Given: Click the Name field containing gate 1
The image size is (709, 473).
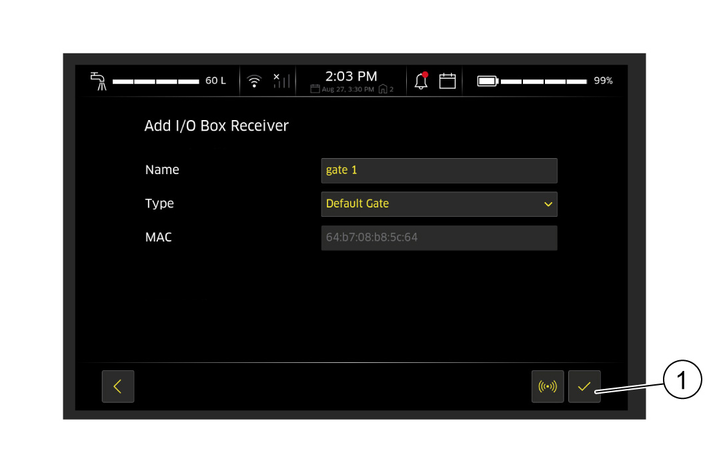Looking at the screenshot, I should [438, 170].
